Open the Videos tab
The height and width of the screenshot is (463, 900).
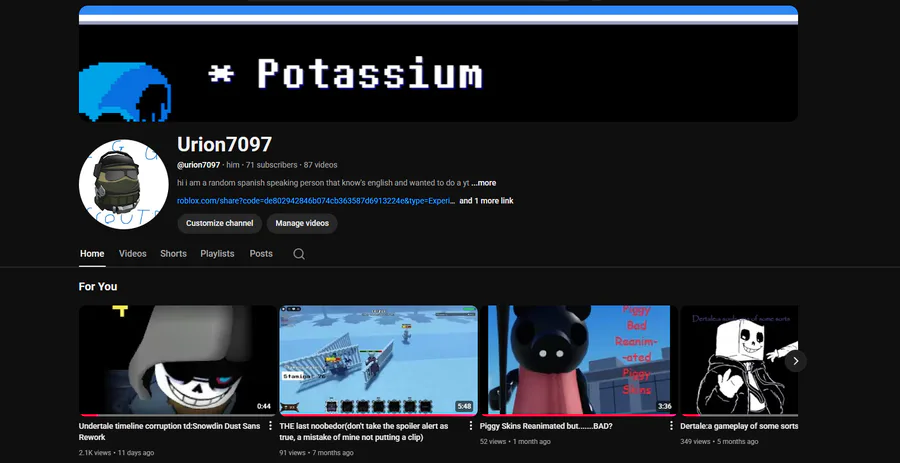[133, 254]
